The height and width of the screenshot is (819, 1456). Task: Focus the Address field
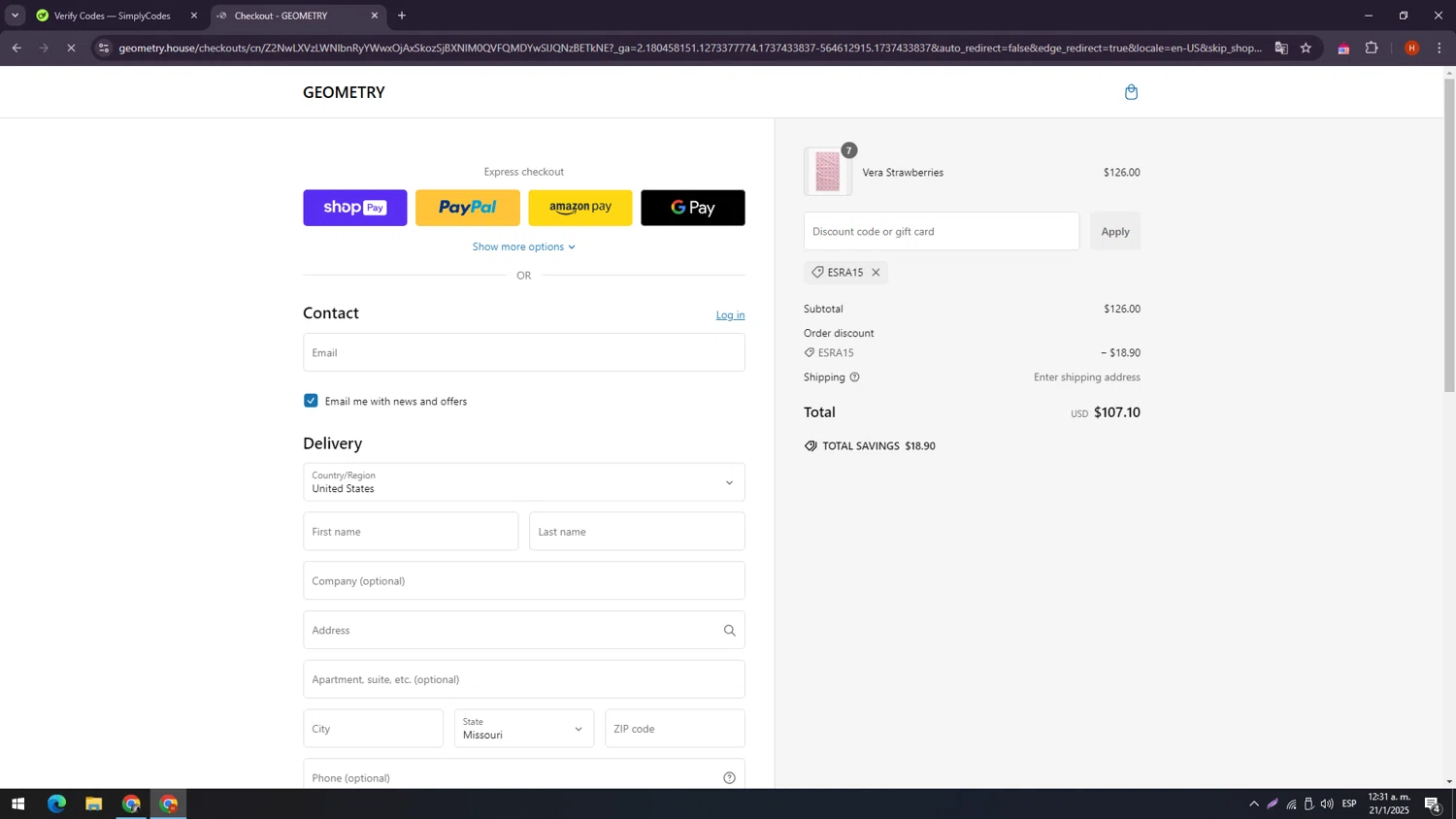click(524, 631)
